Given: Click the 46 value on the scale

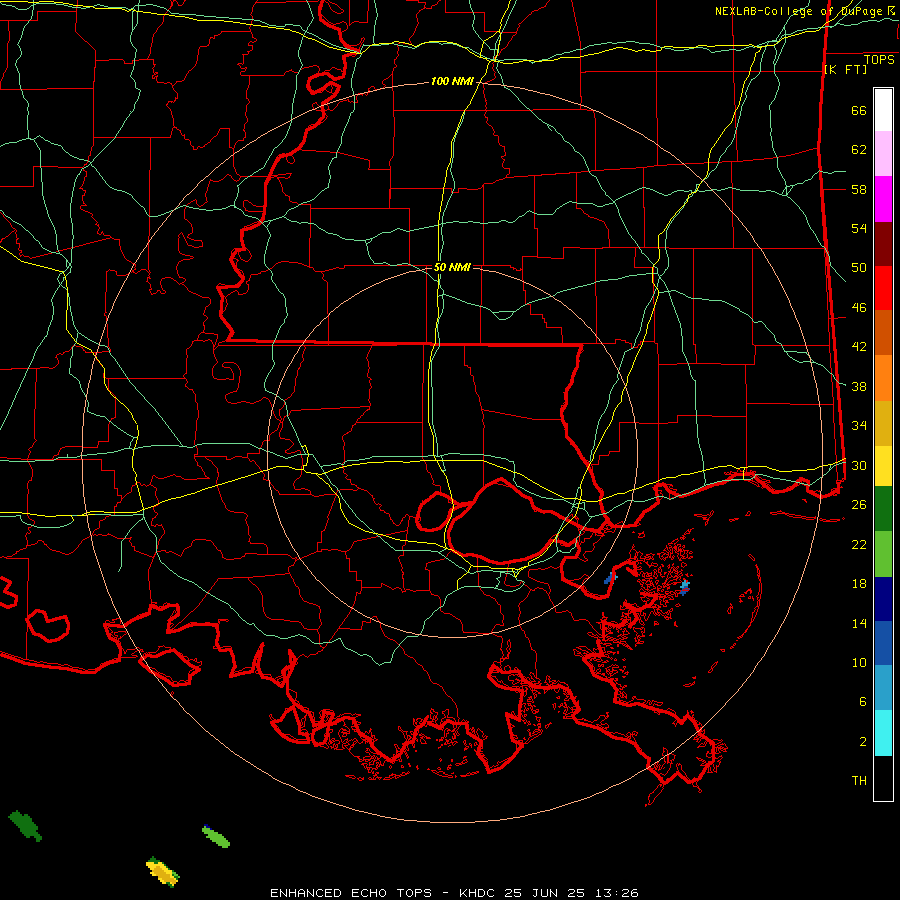Looking at the screenshot, I should click(859, 308).
